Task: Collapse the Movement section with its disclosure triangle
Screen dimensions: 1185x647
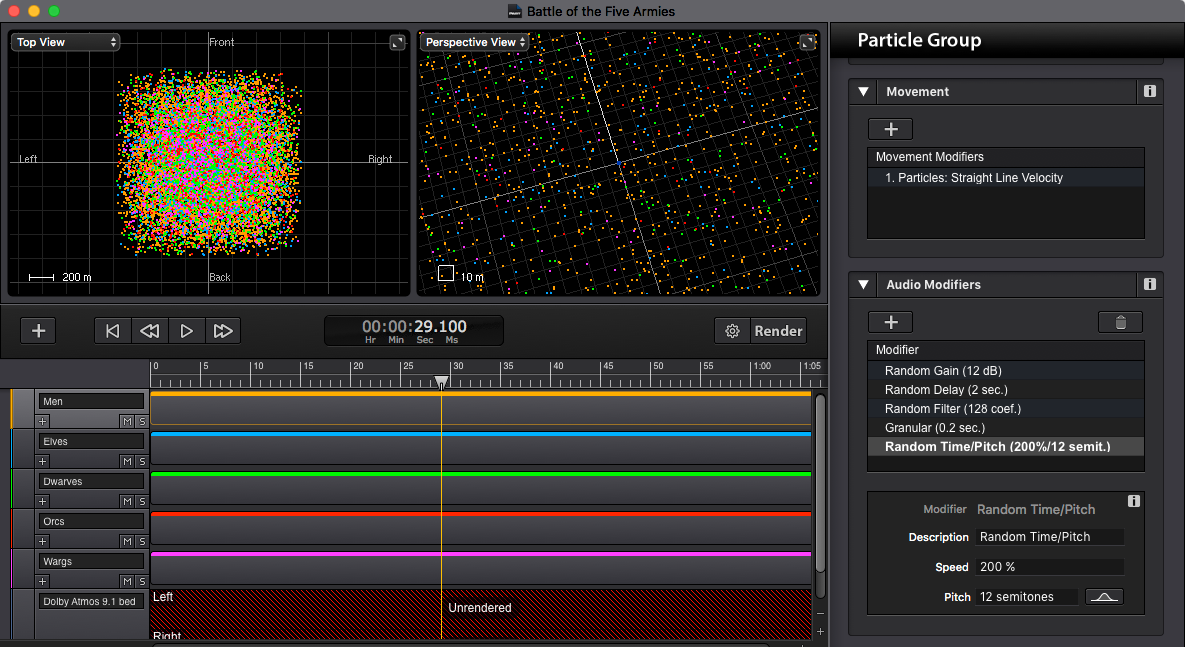Action: 862,91
